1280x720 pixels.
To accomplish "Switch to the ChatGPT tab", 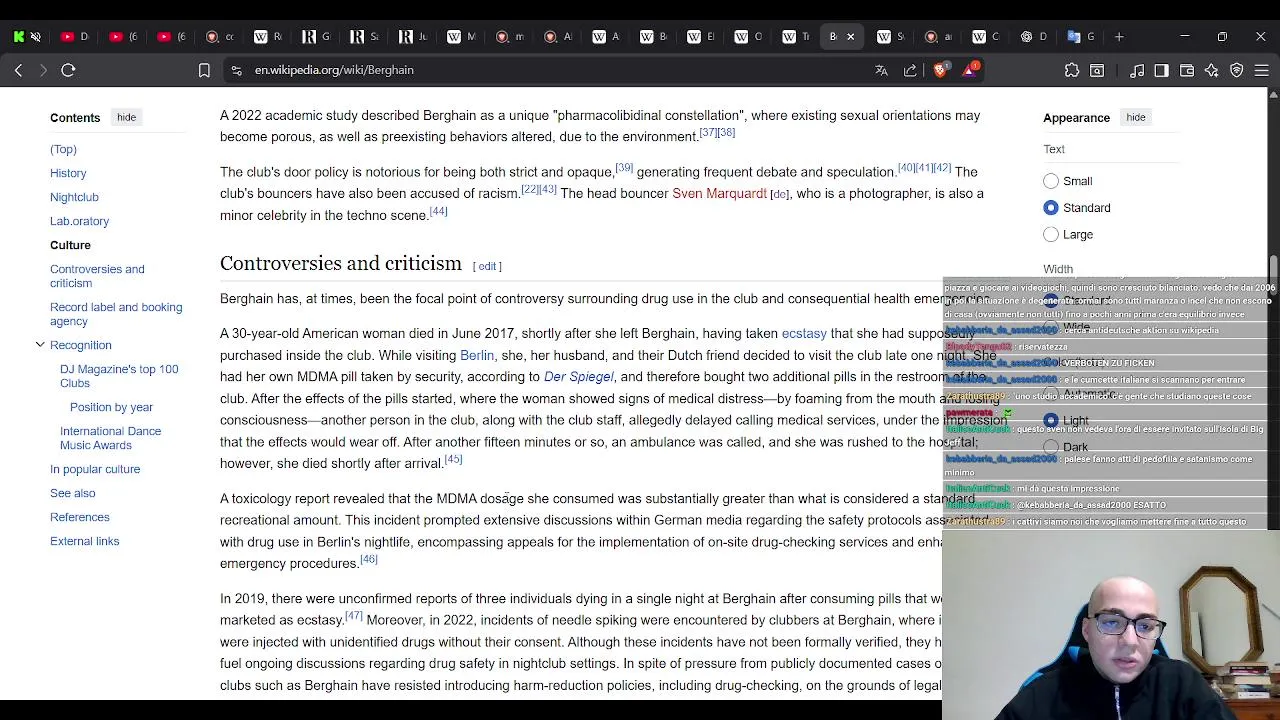I will coord(1034,37).
